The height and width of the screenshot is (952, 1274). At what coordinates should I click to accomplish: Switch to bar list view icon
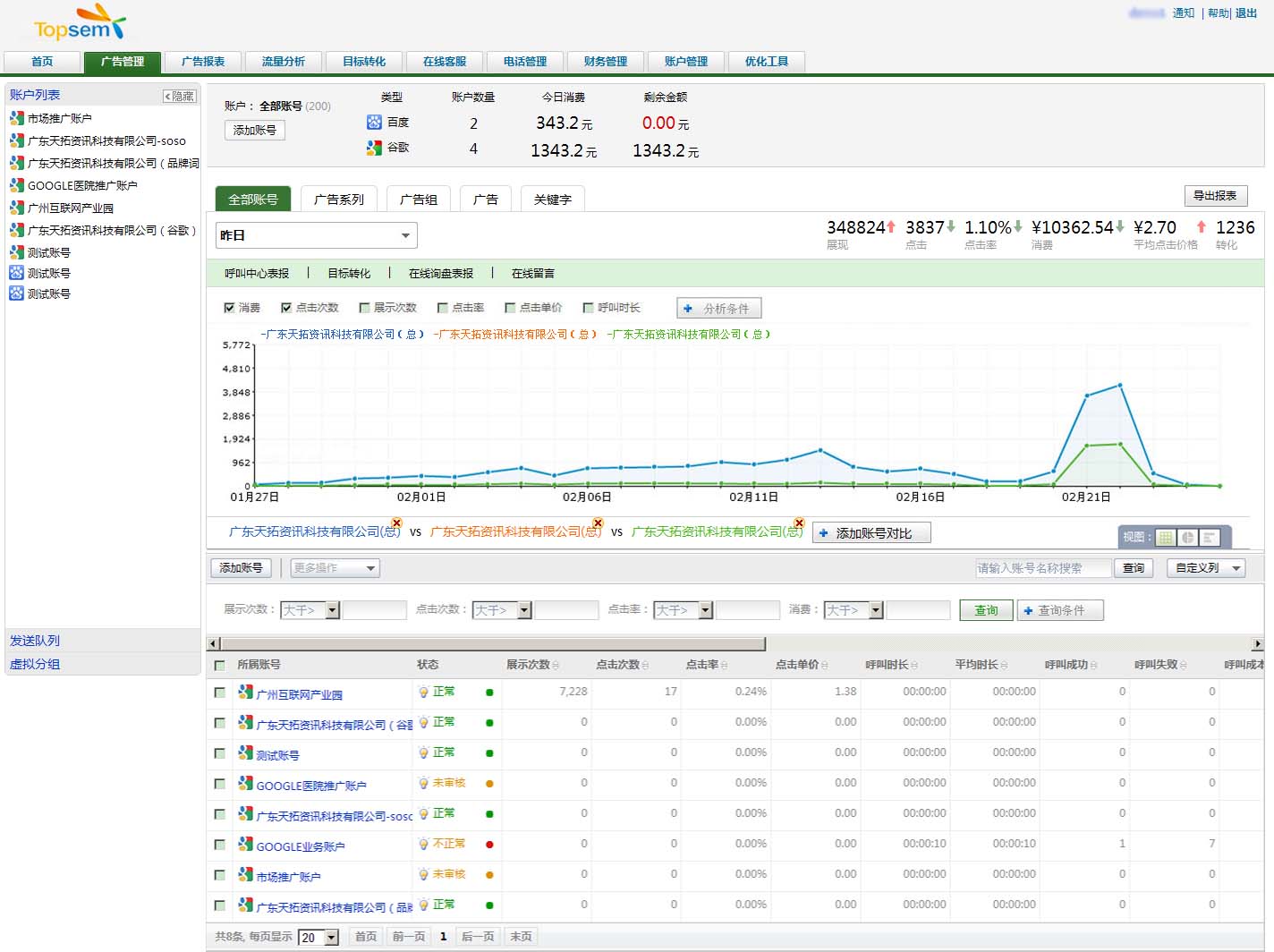1210,537
